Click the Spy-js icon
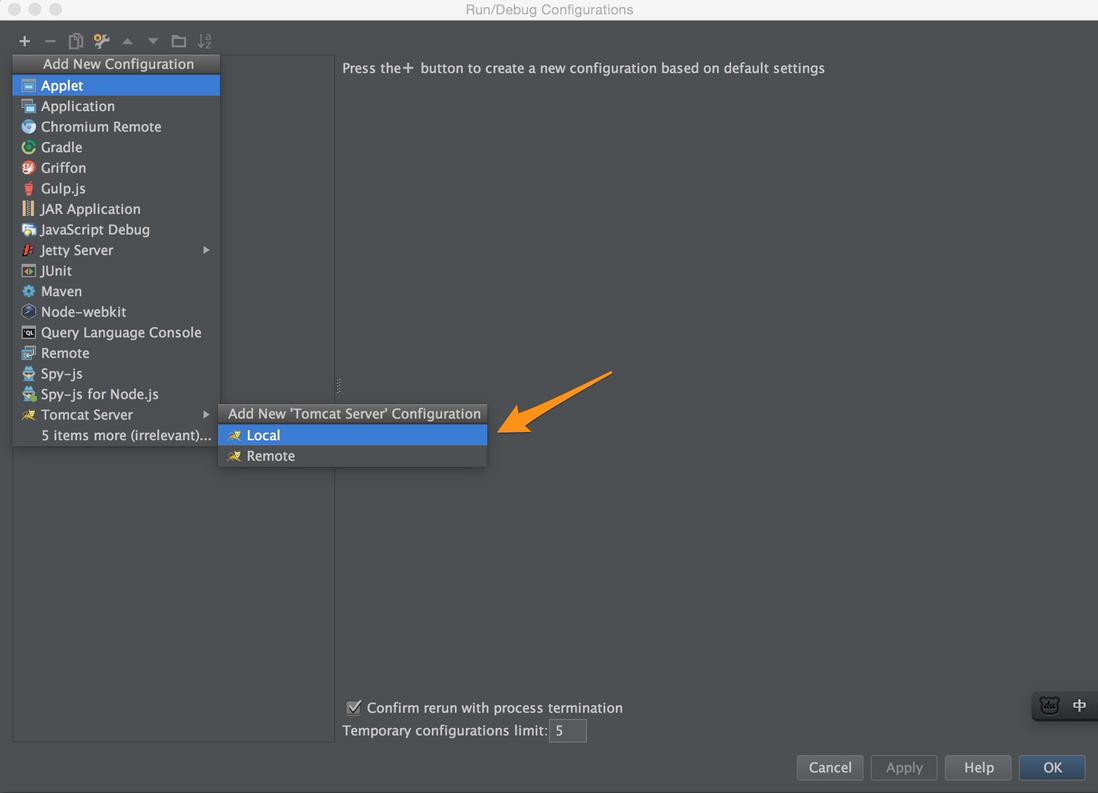1098x793 pixels. pyautogui.click(x=29, y=373)
